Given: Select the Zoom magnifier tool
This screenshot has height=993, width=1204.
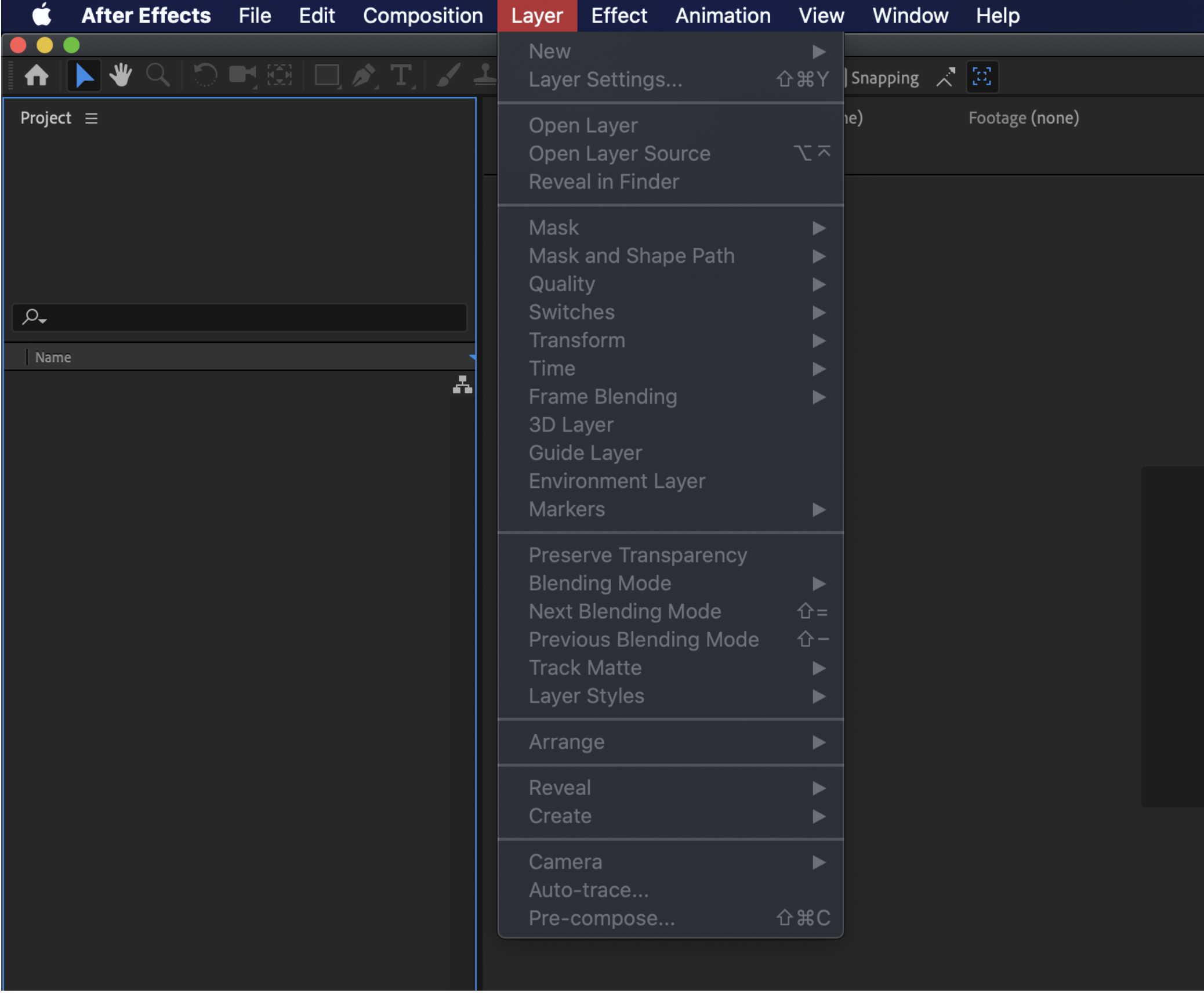Looking at the screenshot, I should pyautogui.click(x=158, y=75).
